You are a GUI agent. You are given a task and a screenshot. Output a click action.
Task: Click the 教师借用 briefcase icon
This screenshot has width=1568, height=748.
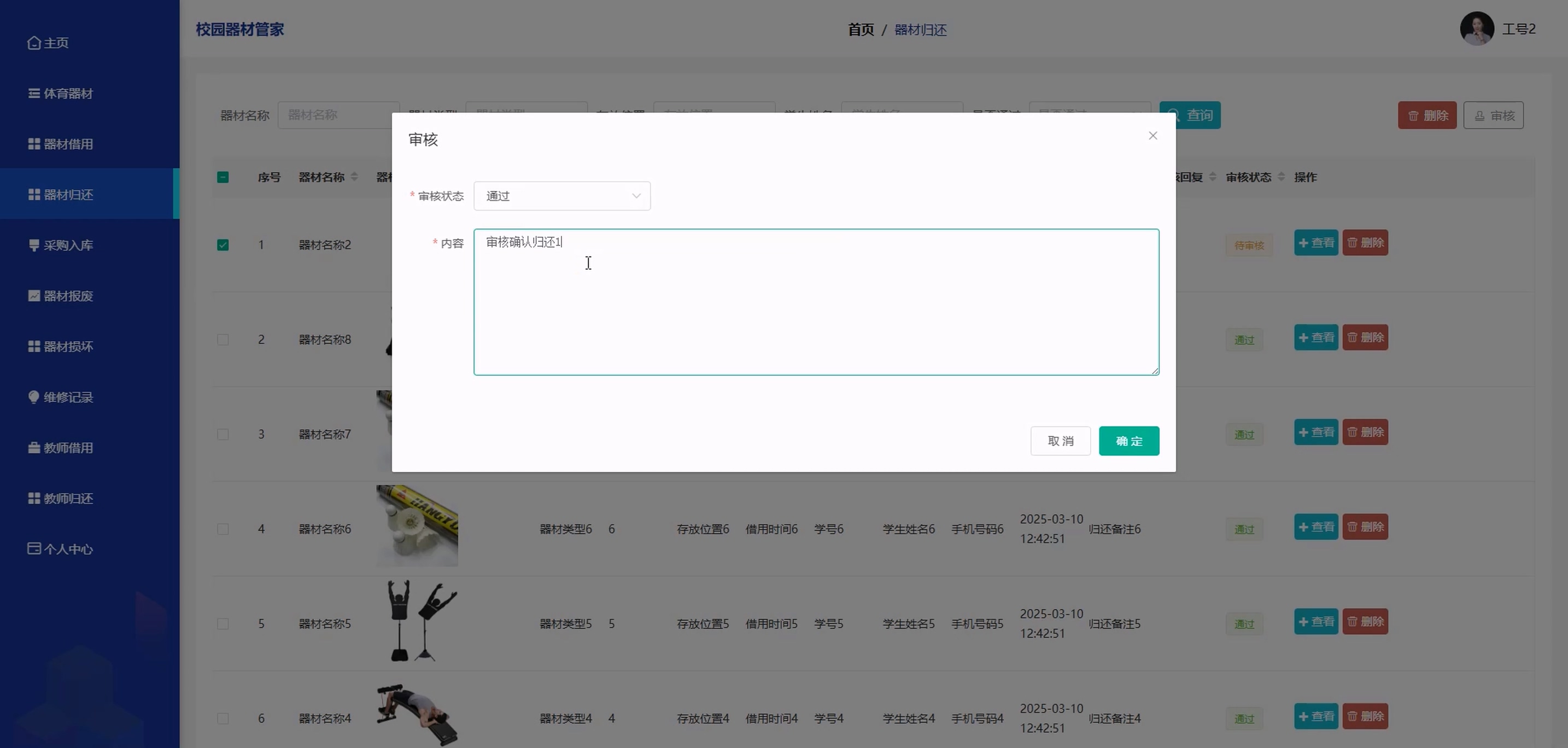(34, 448)
